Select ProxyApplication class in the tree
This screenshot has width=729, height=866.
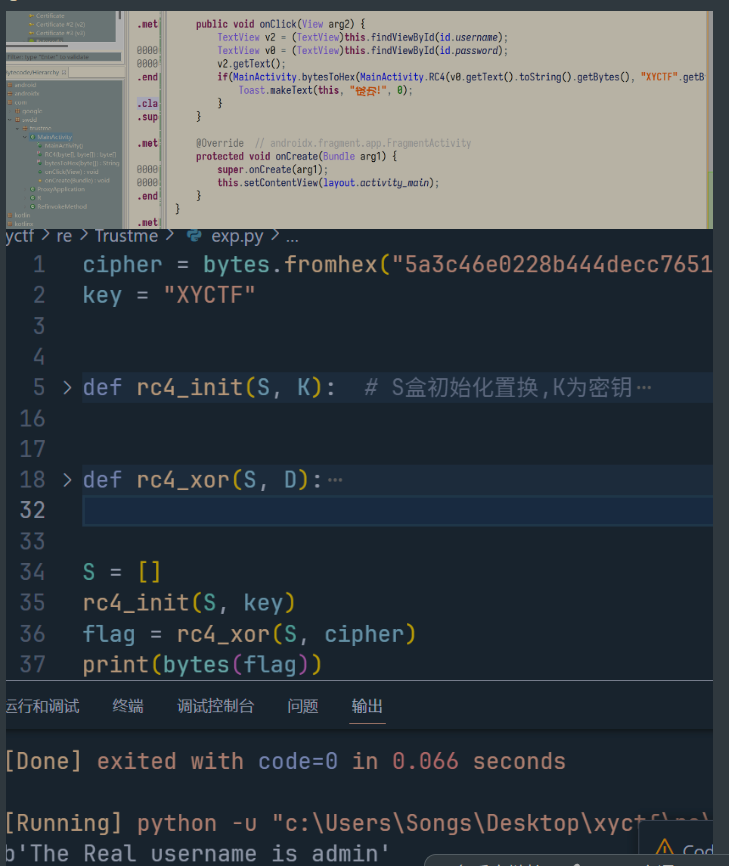[x=61, y=188]
